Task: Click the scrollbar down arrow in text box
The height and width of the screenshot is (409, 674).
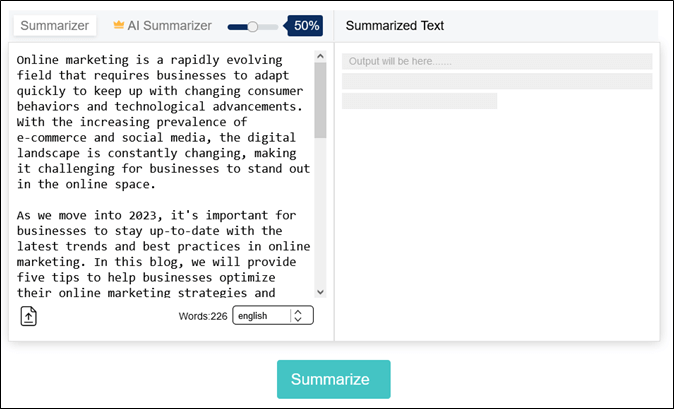Action: tap(320, 291)
